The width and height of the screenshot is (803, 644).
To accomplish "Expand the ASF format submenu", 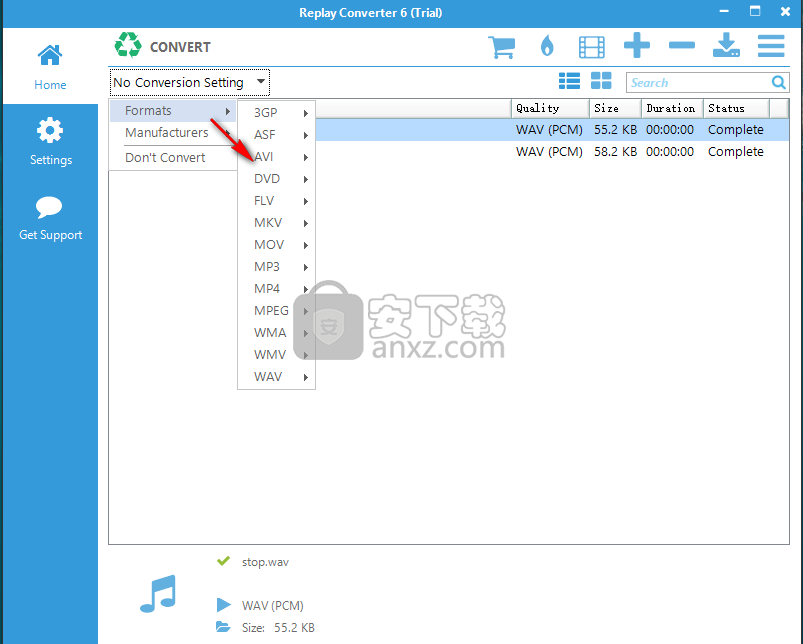I will [x=277, y=135].
